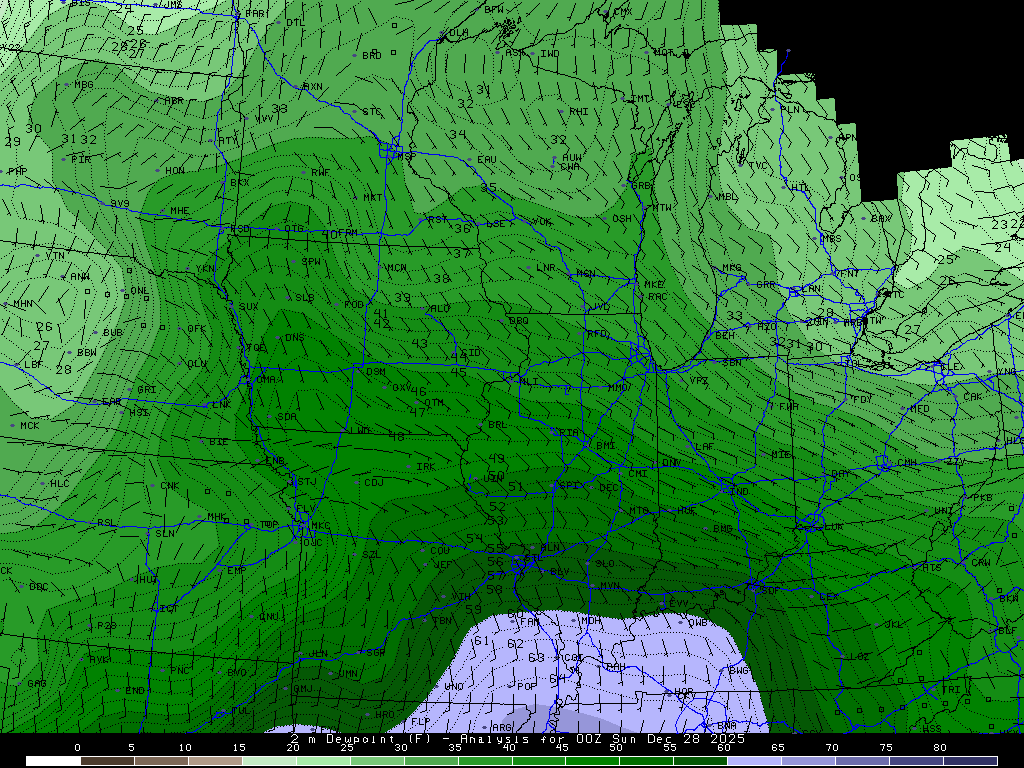The height and width of the screenshot is (768, 1024).
Task: Click the TRI station label
Action: 951,690
